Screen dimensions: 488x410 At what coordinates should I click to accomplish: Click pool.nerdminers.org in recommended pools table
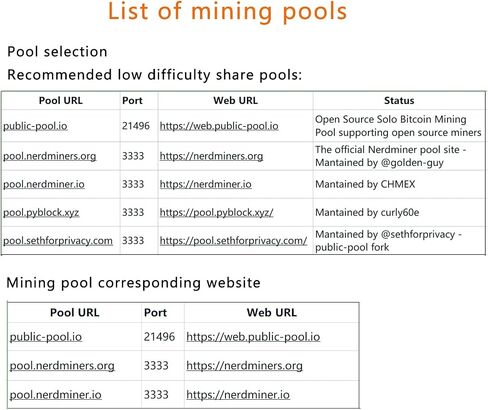[x=50, y=156]
